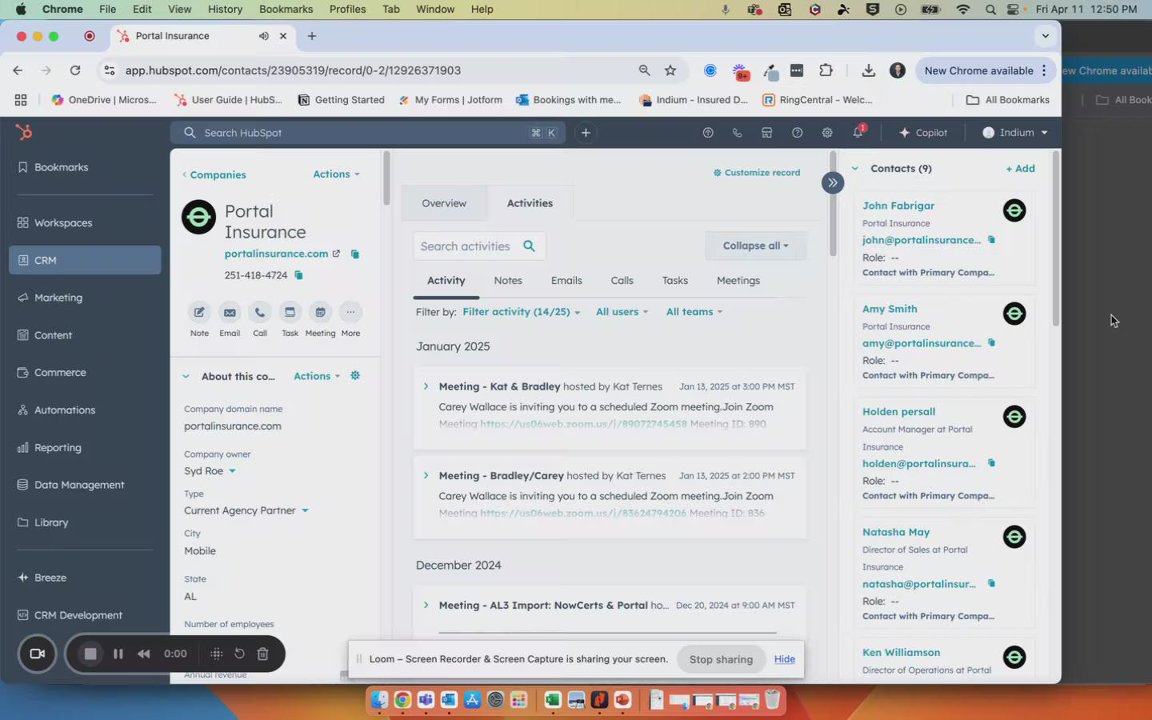
Task: Create a Task using the Task icon
Action: tap(290, 312)
